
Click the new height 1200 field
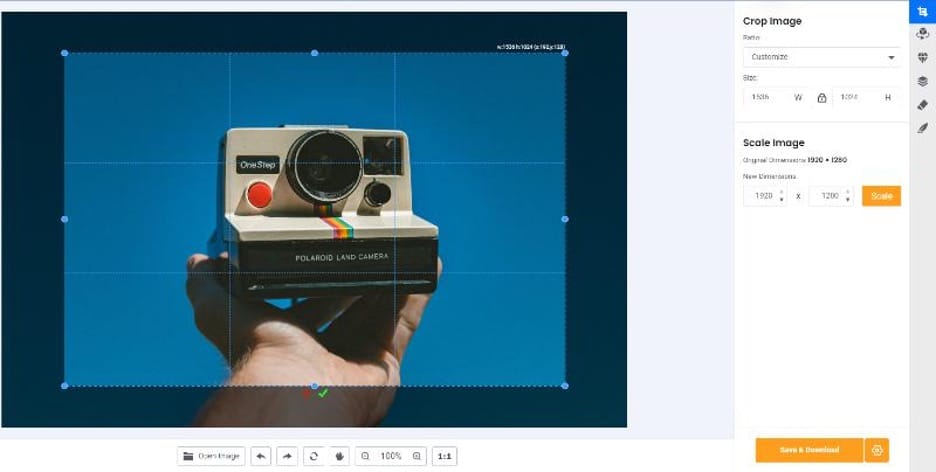831,196
